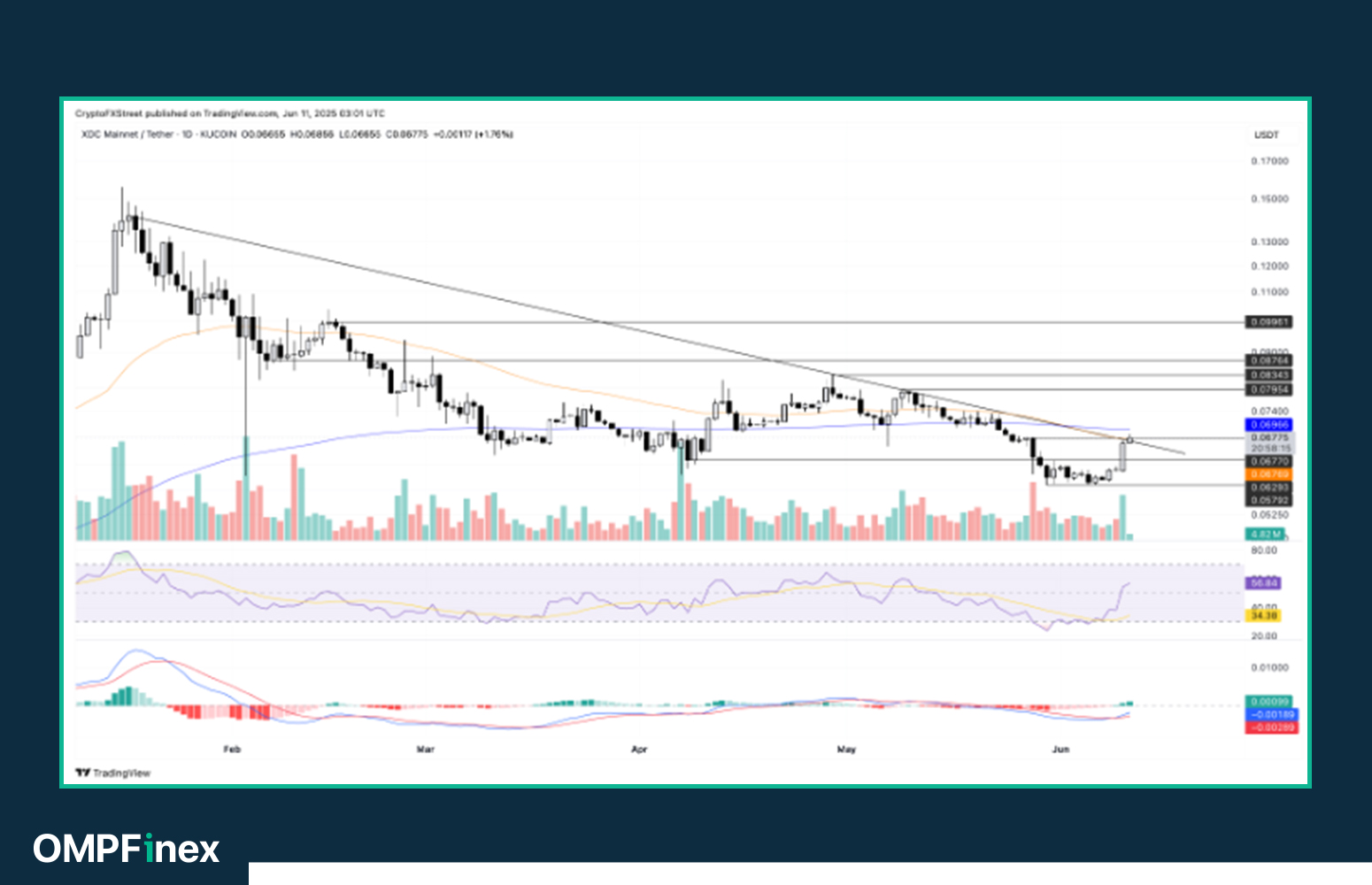Click the yellow 34.38 RSI average label

pyautogui.click(x=1263, y=615)
